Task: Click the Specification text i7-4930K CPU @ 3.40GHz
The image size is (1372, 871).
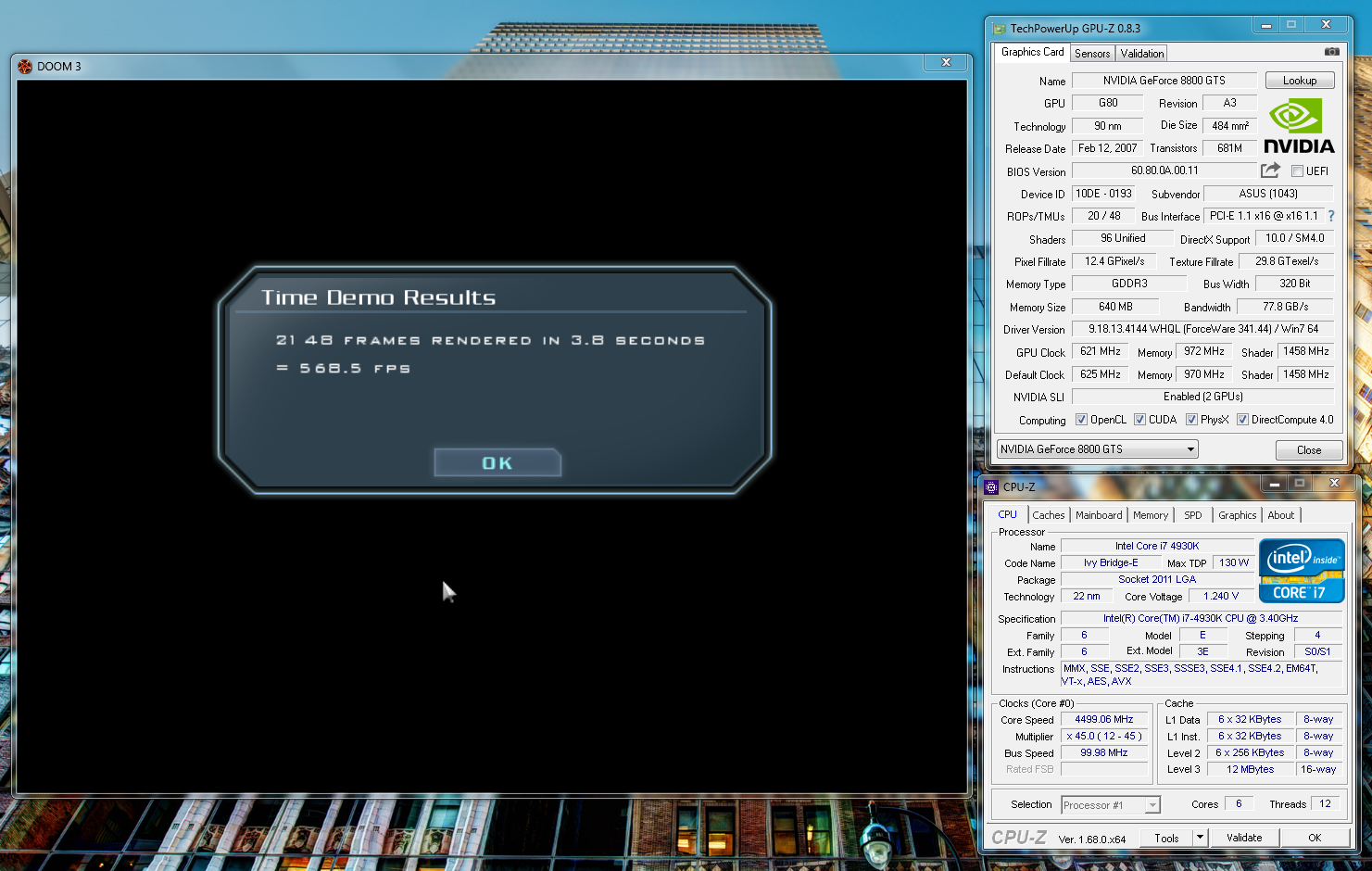Action: tap(1201, 619)
